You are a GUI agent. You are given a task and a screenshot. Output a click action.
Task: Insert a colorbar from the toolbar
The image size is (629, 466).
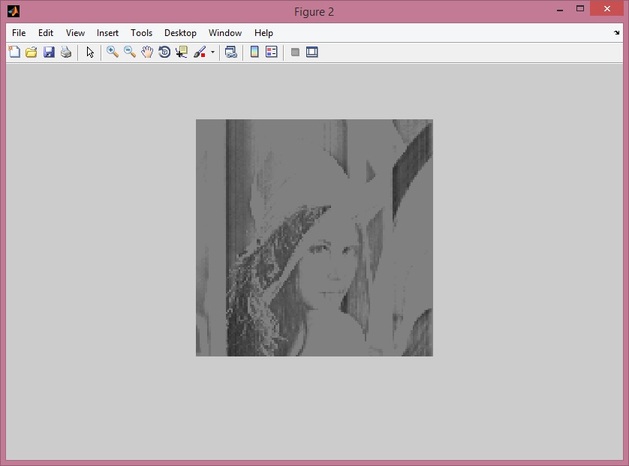(x=255, y=52)
